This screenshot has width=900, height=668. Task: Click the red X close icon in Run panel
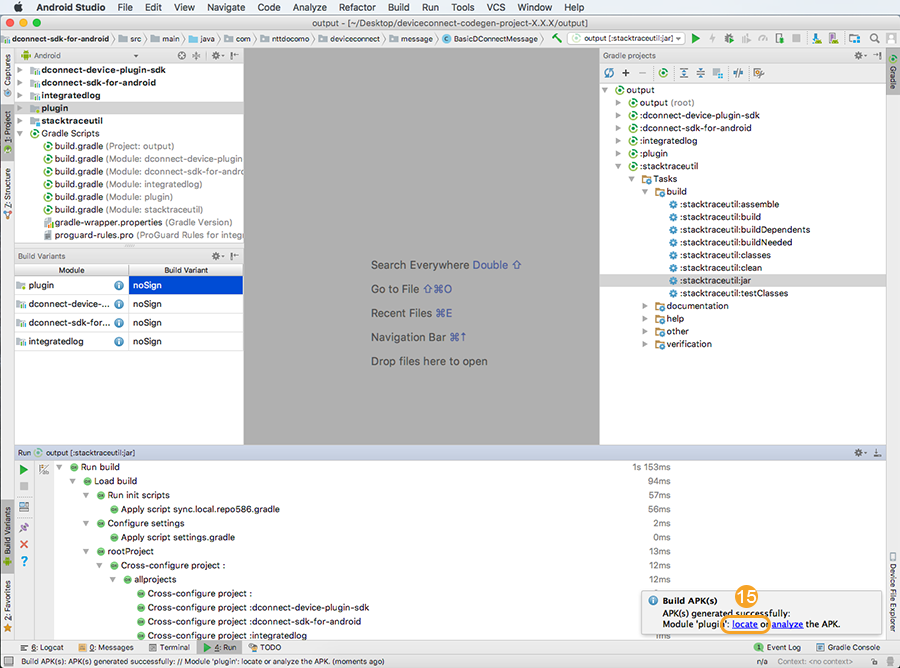pos(24,544)
